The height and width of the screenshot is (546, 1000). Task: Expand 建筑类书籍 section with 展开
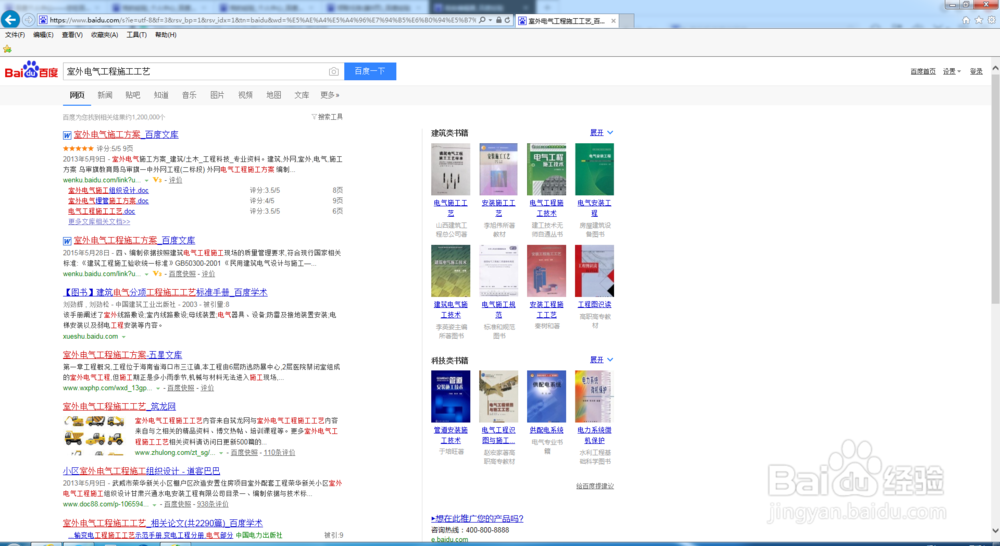coord(601,133)
